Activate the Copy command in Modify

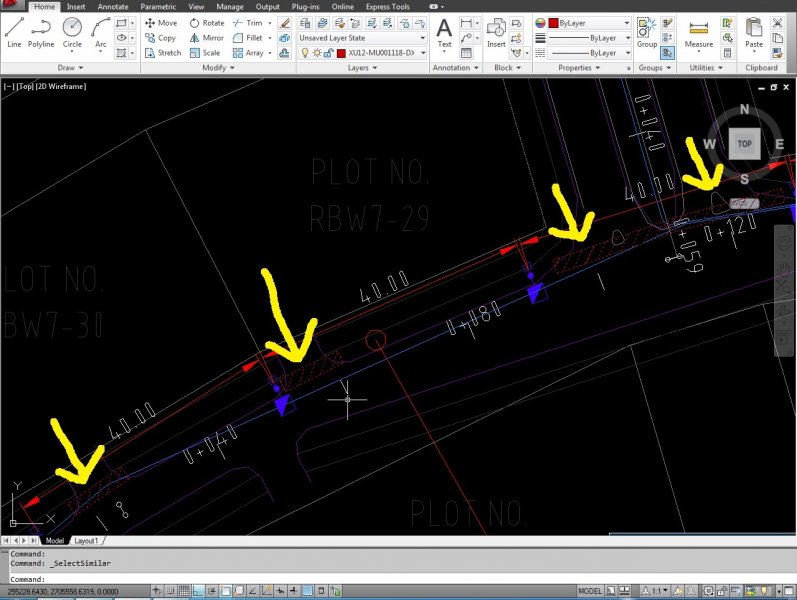[x=161, y=38]
